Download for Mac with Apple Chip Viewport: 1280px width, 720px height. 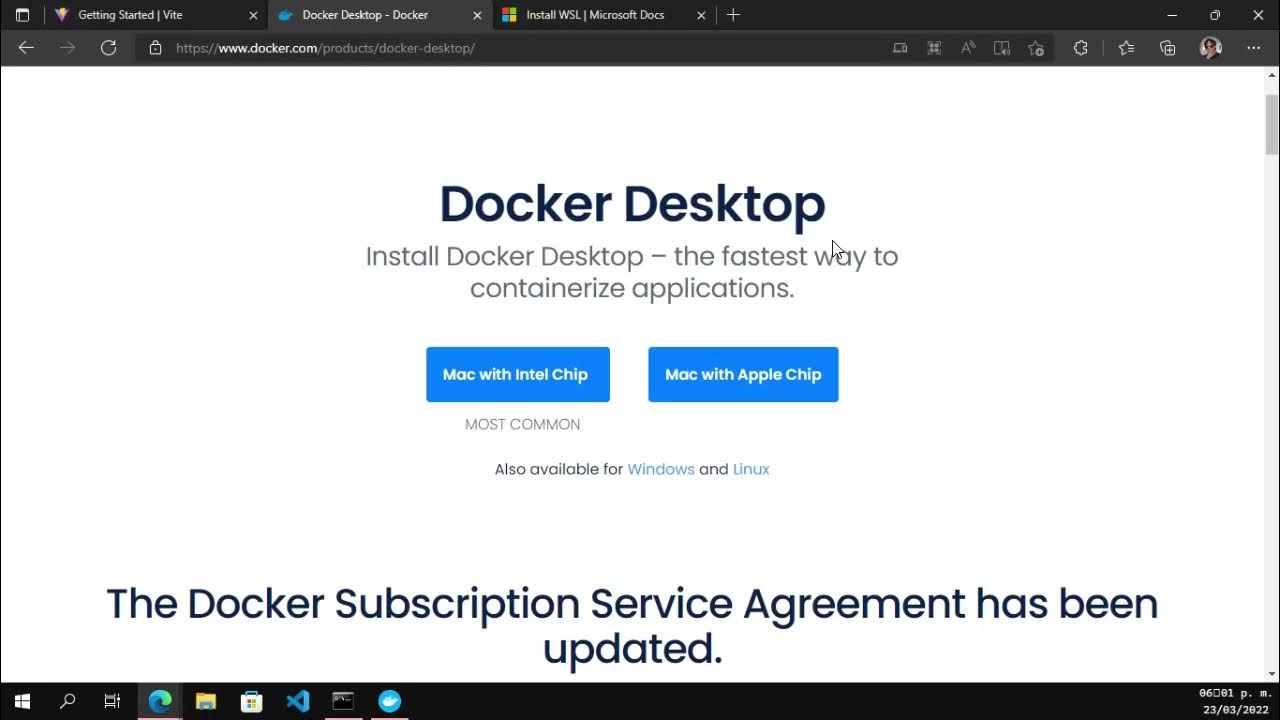[743, 374]
